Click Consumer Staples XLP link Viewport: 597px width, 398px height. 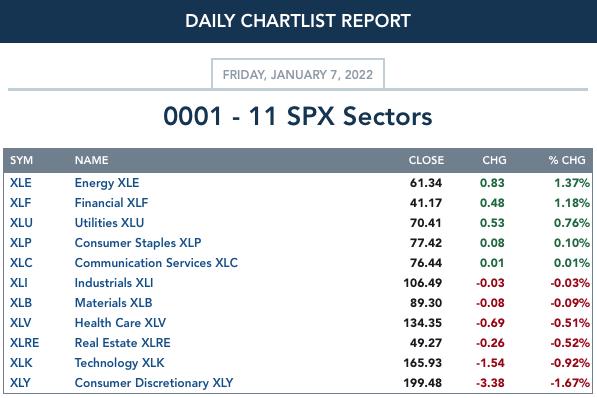[138, 243]
